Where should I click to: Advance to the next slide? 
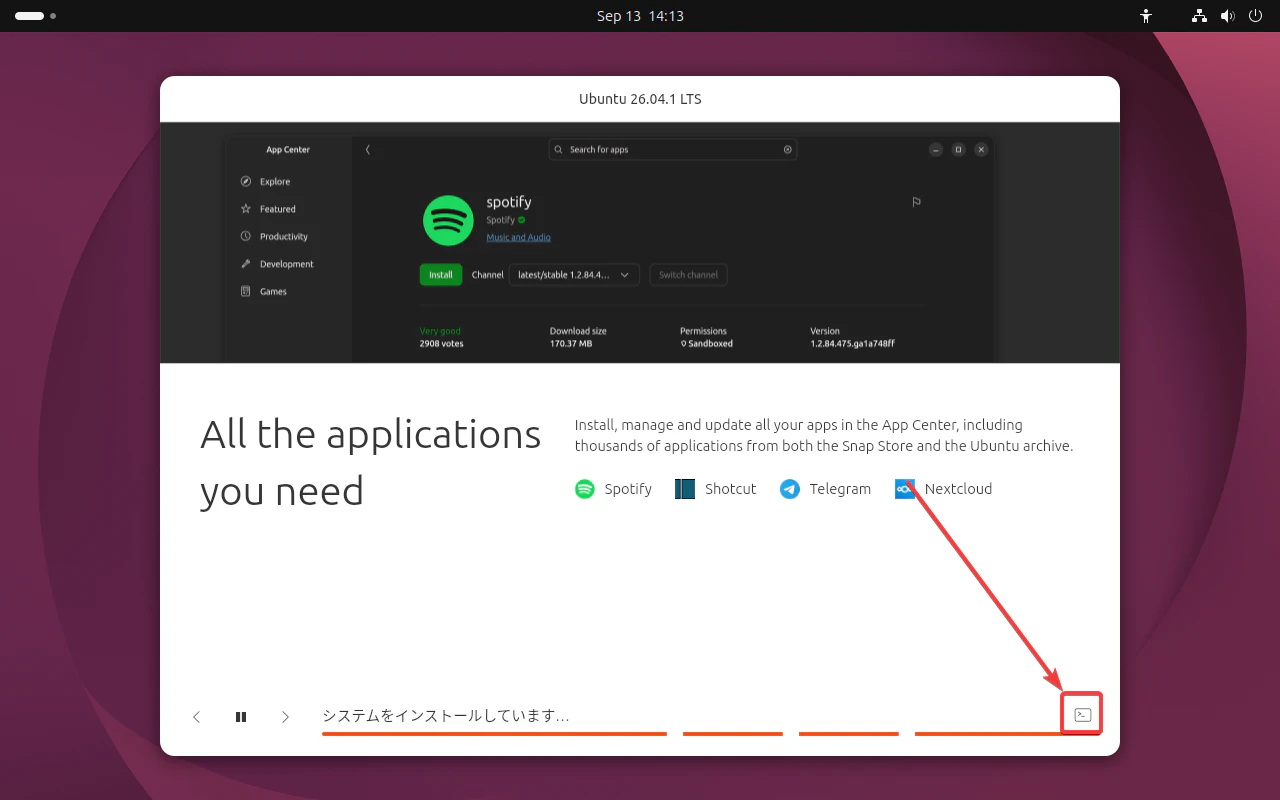(285, 717)
